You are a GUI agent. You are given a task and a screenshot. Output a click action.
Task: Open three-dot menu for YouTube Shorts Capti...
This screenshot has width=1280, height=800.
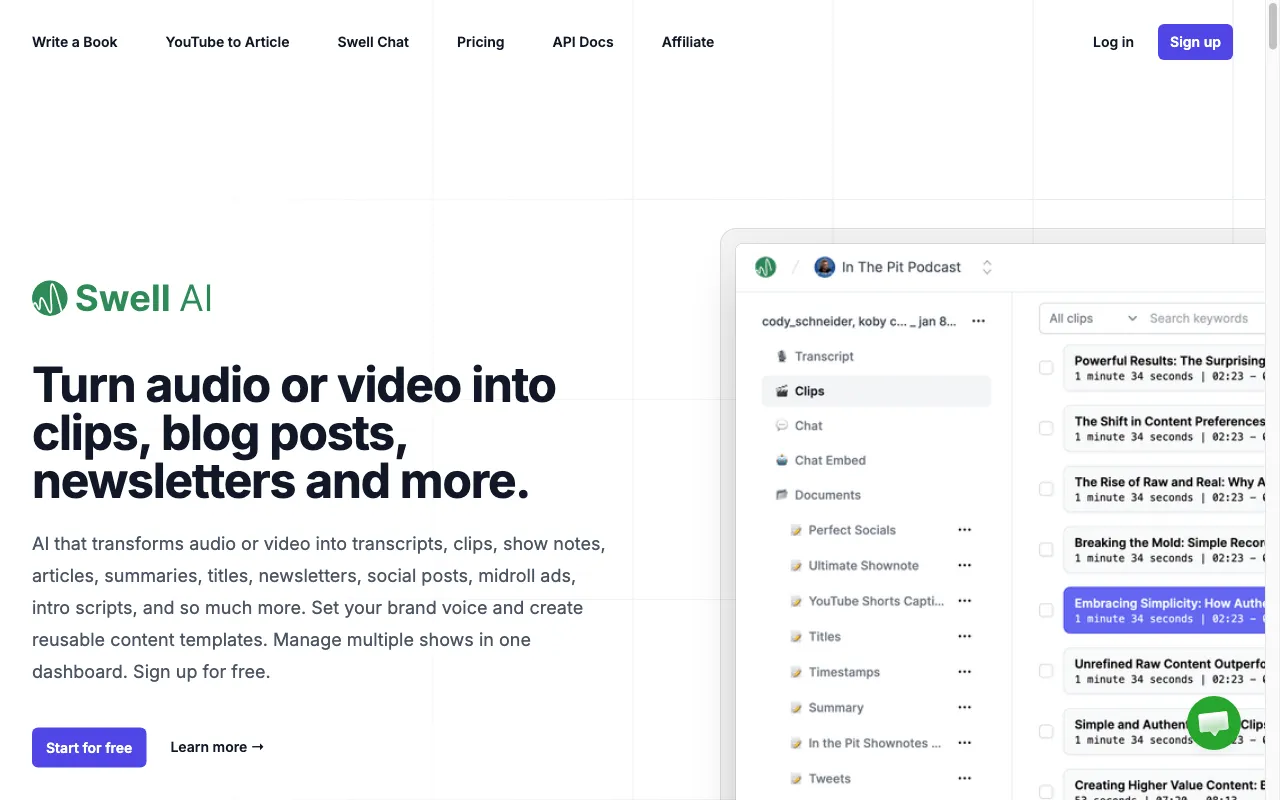coord(965,601)
